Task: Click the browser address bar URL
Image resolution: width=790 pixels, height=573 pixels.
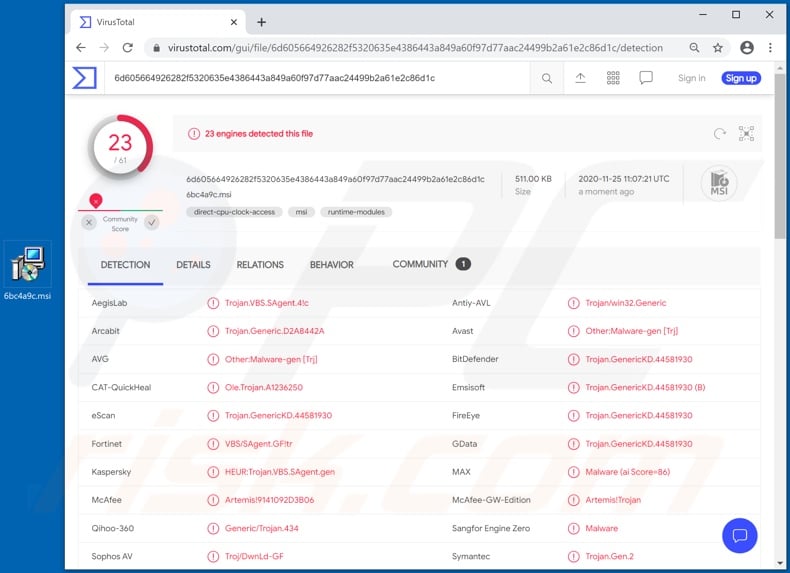Action: pyautogui.click(x=415, y=48)
